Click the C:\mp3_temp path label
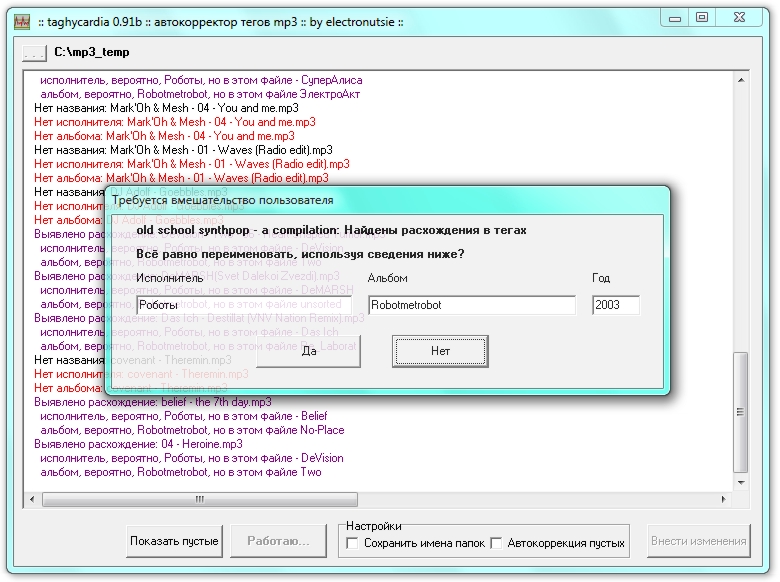Viewport: 780px width, 582px height. pyautogui.click(x=92, y=52)
